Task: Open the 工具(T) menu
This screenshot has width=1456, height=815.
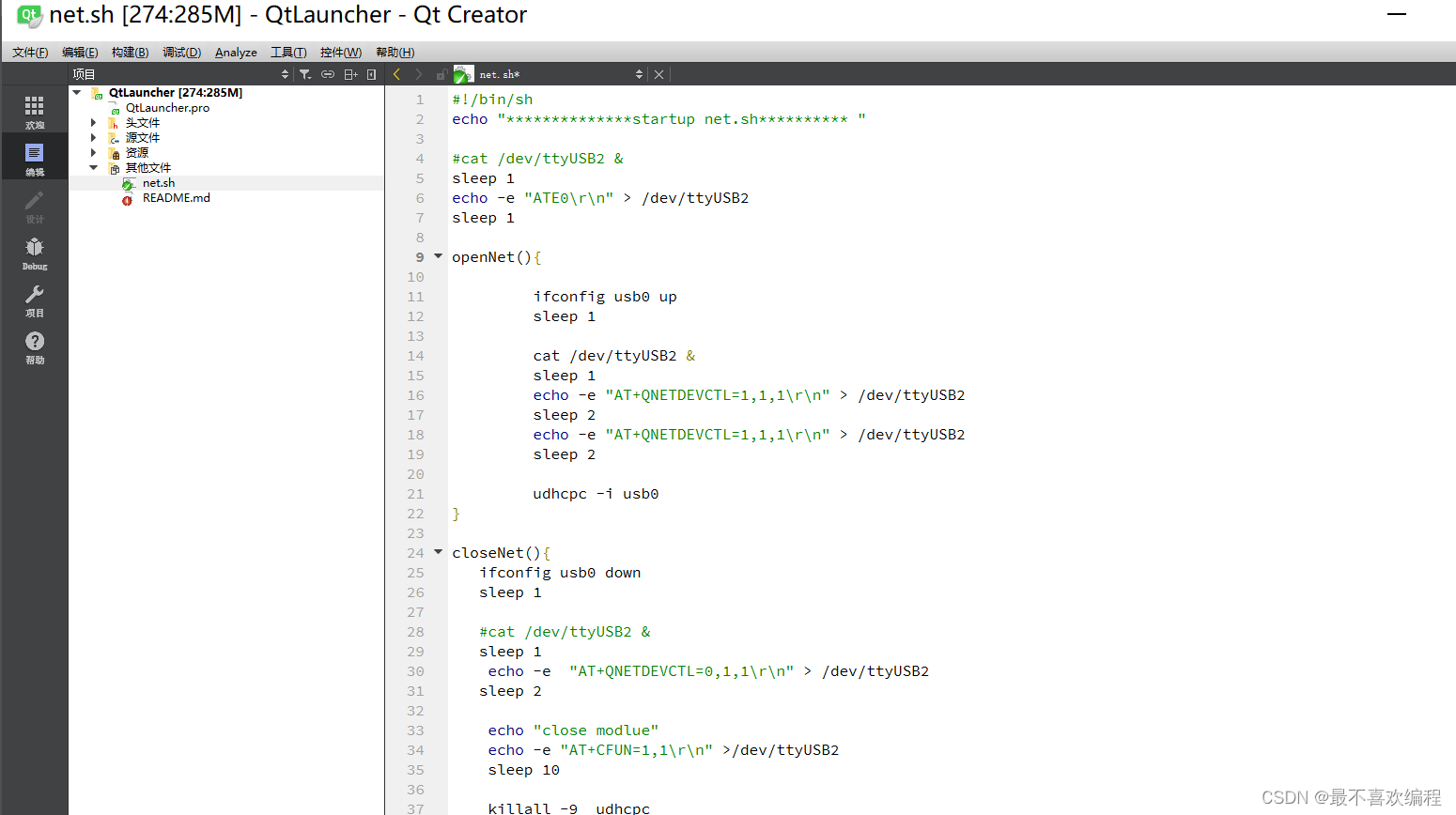Action: 287,52
